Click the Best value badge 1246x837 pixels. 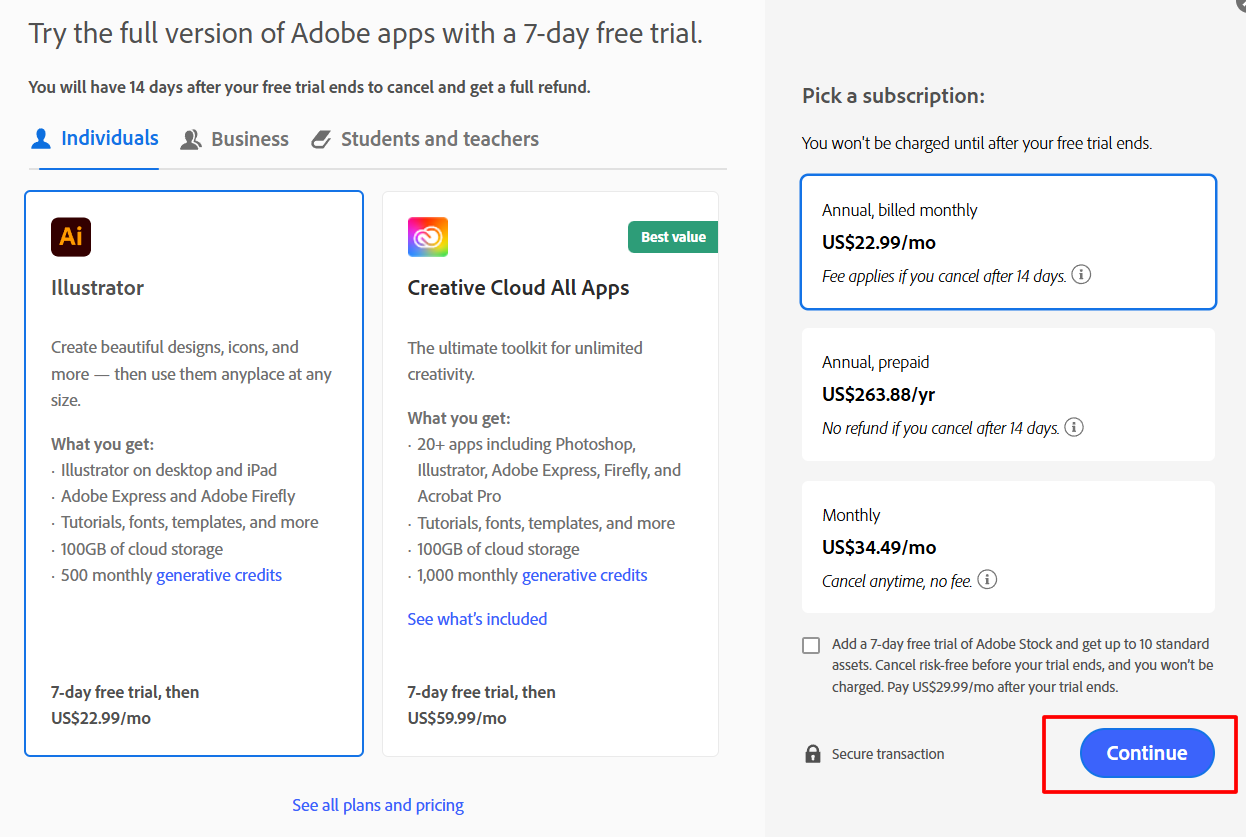pyautogui.click(x=673, y=237)
